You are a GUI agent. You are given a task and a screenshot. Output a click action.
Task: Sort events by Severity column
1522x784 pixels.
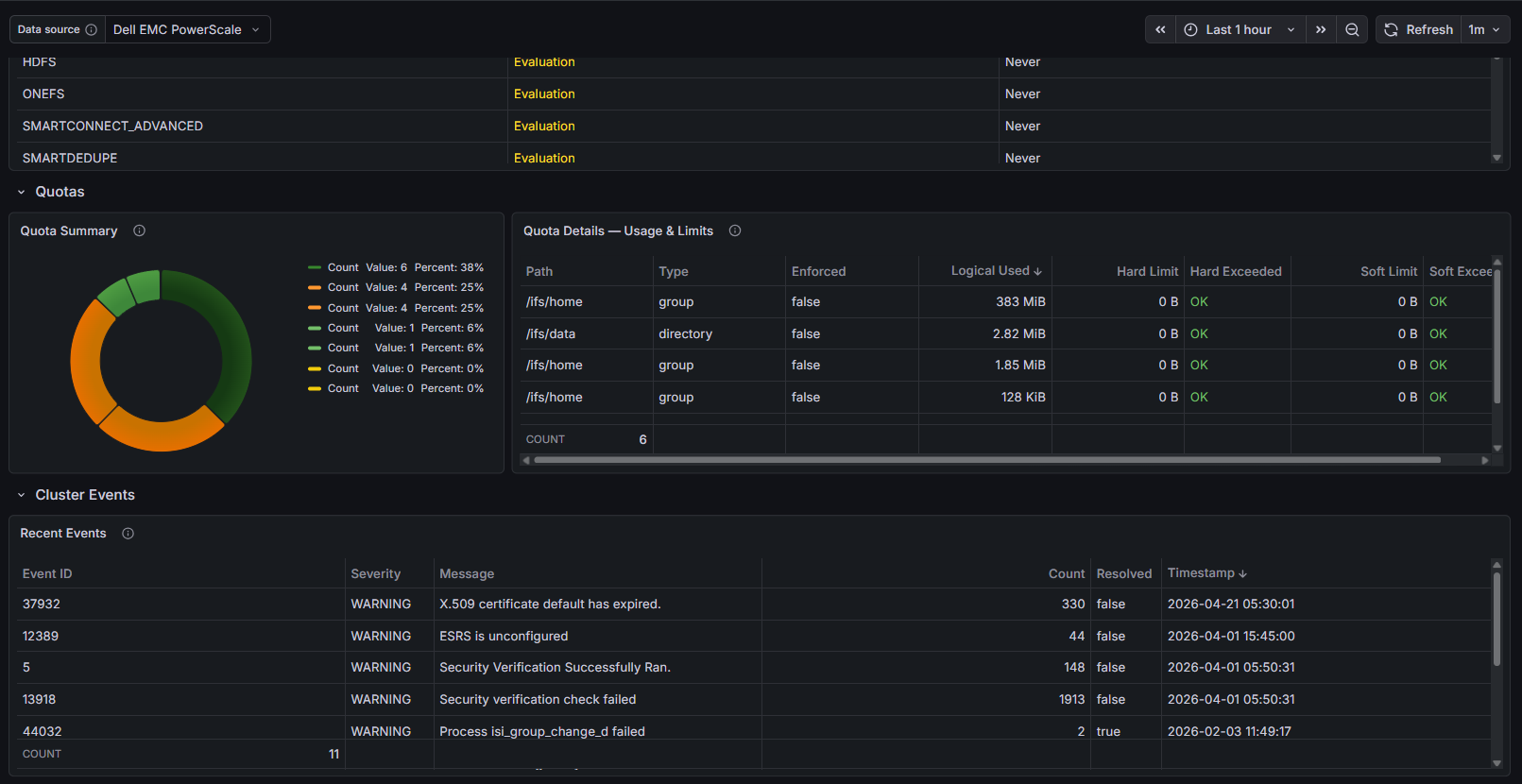375,573
